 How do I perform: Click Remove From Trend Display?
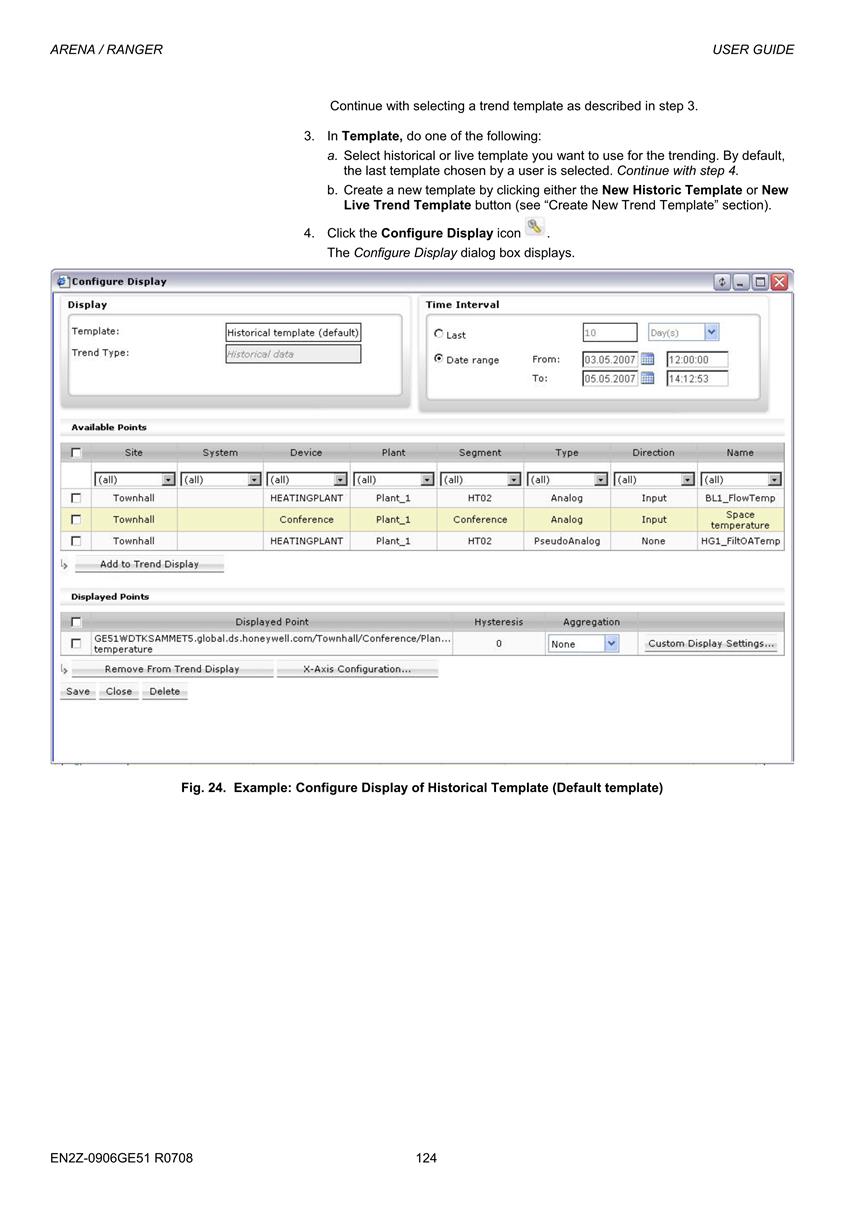172,669
